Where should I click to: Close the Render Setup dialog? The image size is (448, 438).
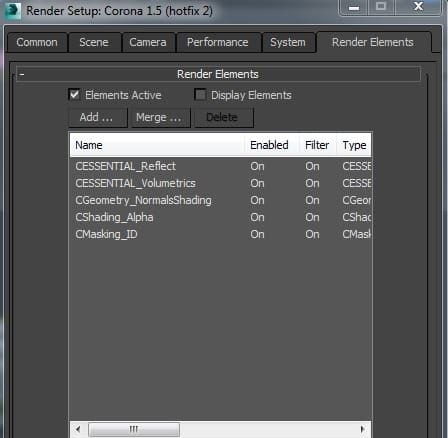(x=418, y=7)
